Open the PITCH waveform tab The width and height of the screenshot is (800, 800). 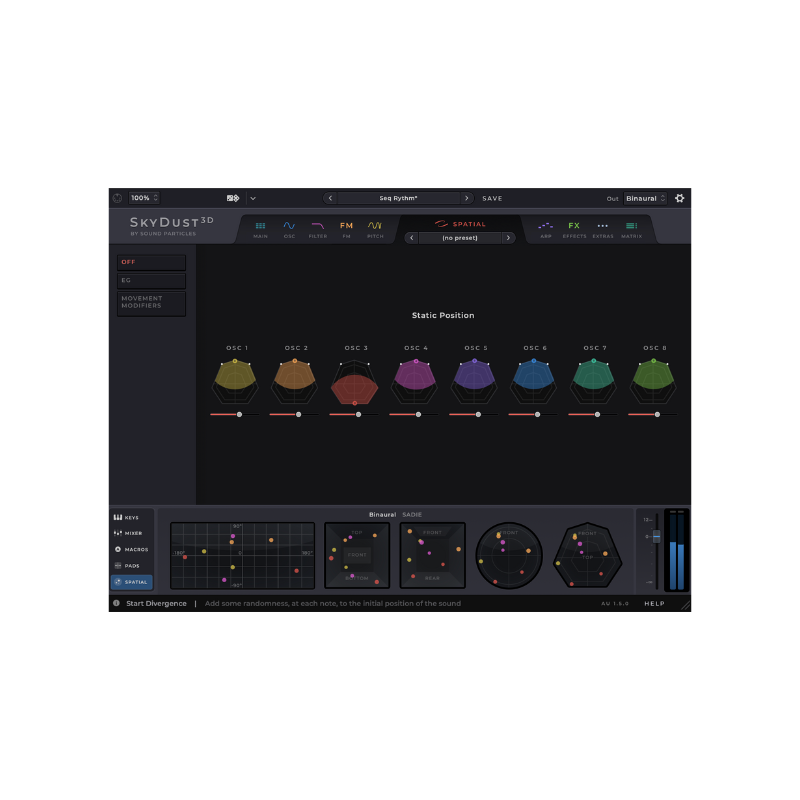(x=375, y=230)
